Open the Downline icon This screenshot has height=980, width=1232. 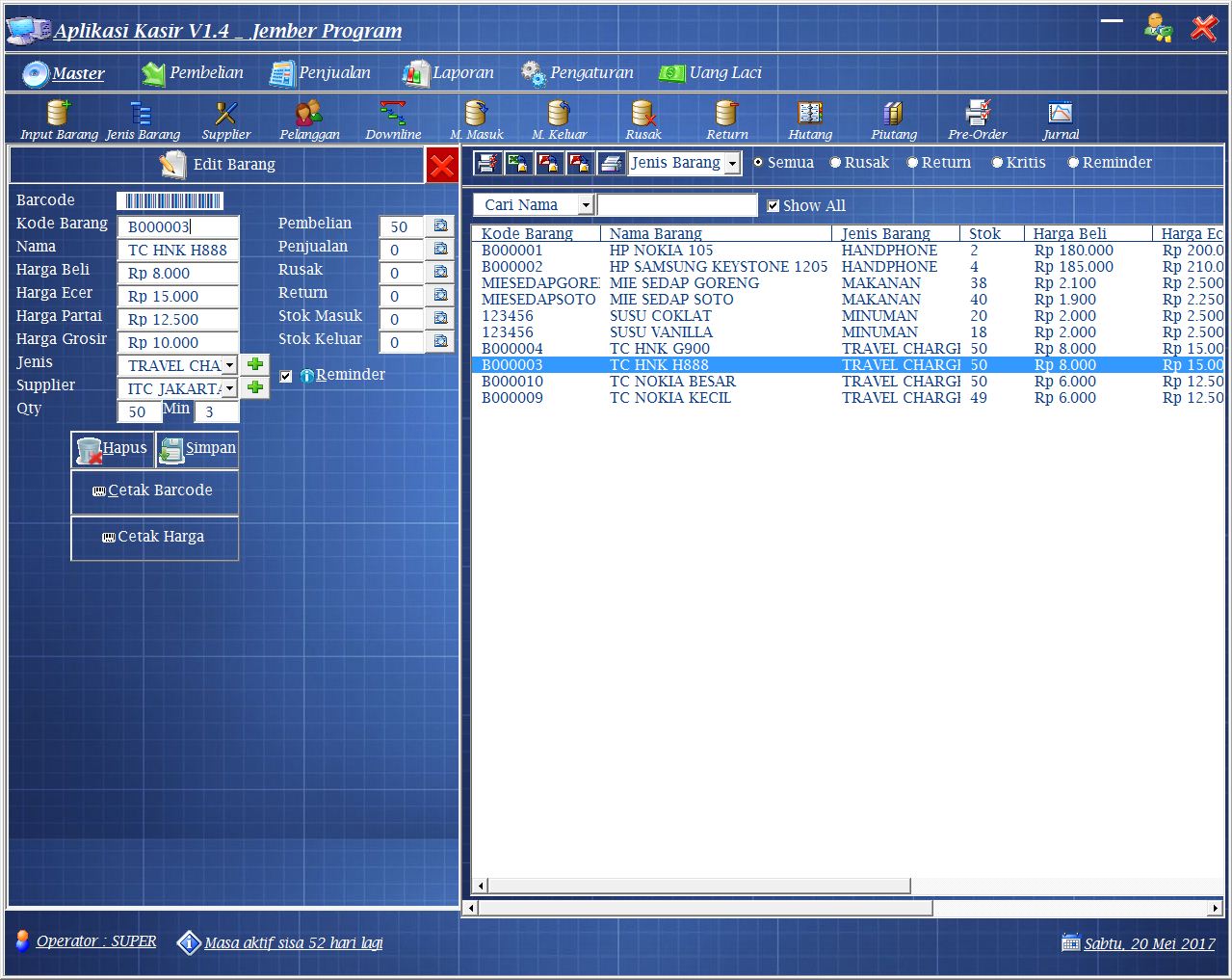pos(393,120)
